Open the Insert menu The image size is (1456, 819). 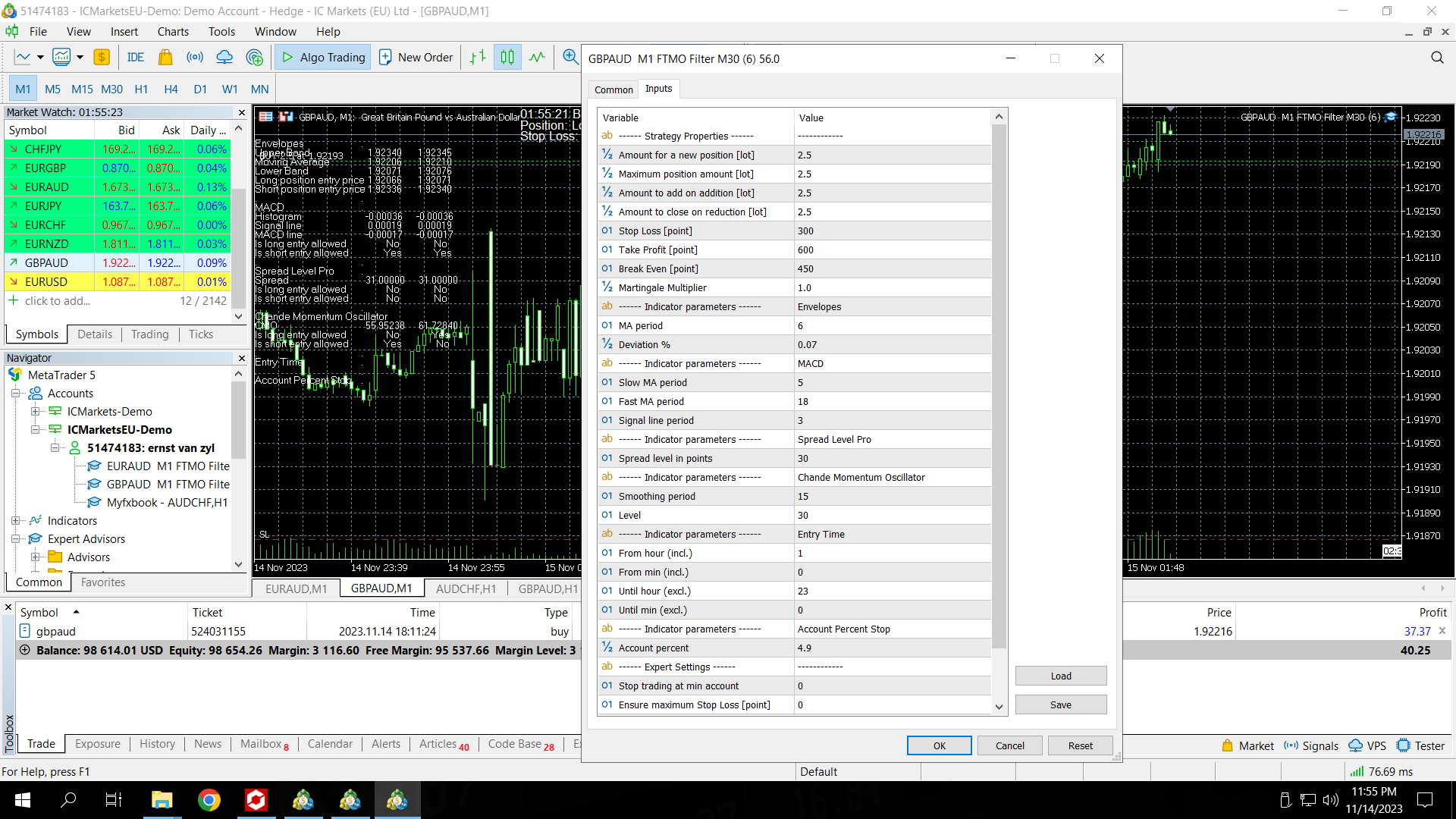coord(124,31)
